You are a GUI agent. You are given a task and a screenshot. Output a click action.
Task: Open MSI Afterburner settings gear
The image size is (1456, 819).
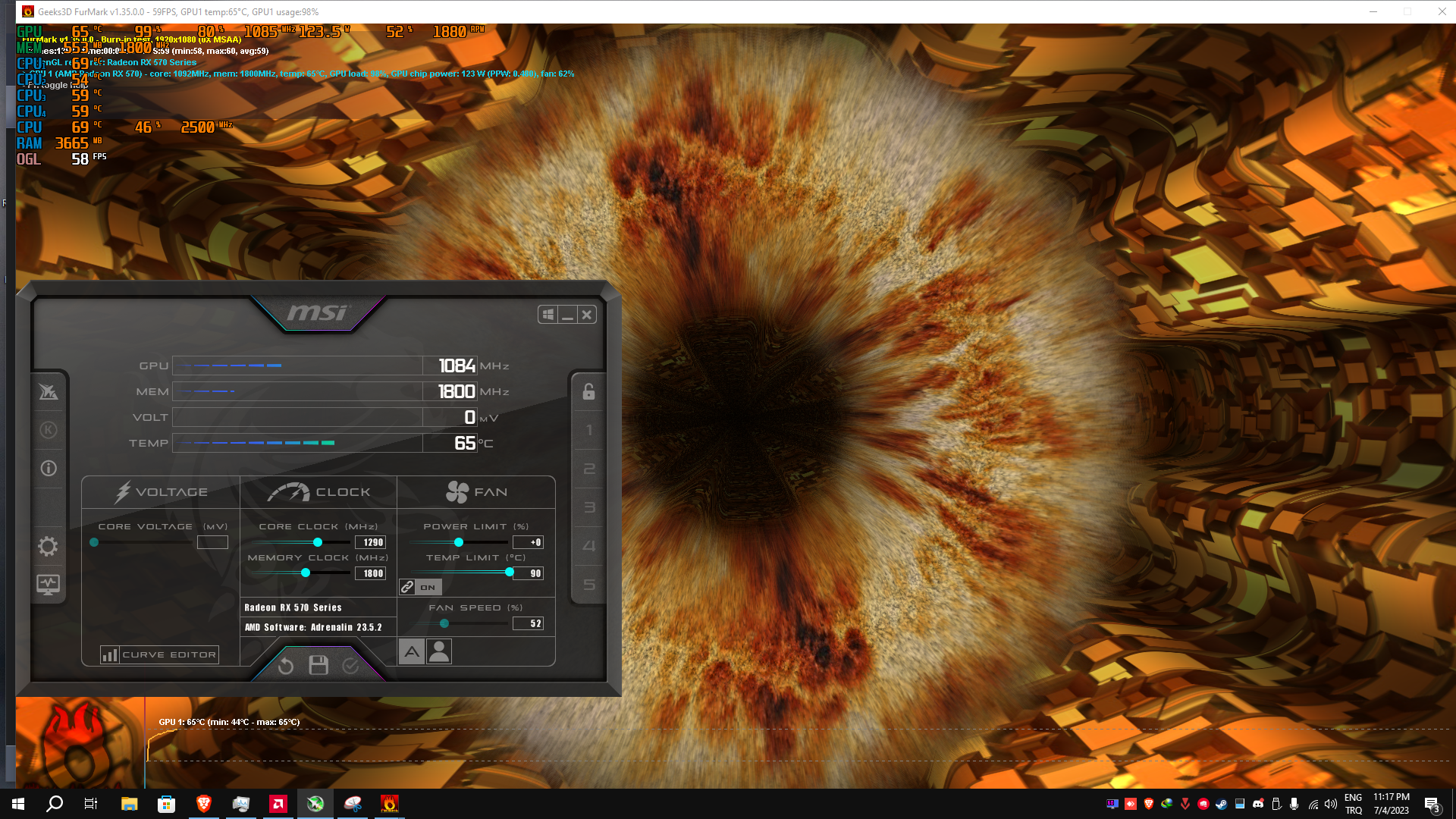coord(48,546)
